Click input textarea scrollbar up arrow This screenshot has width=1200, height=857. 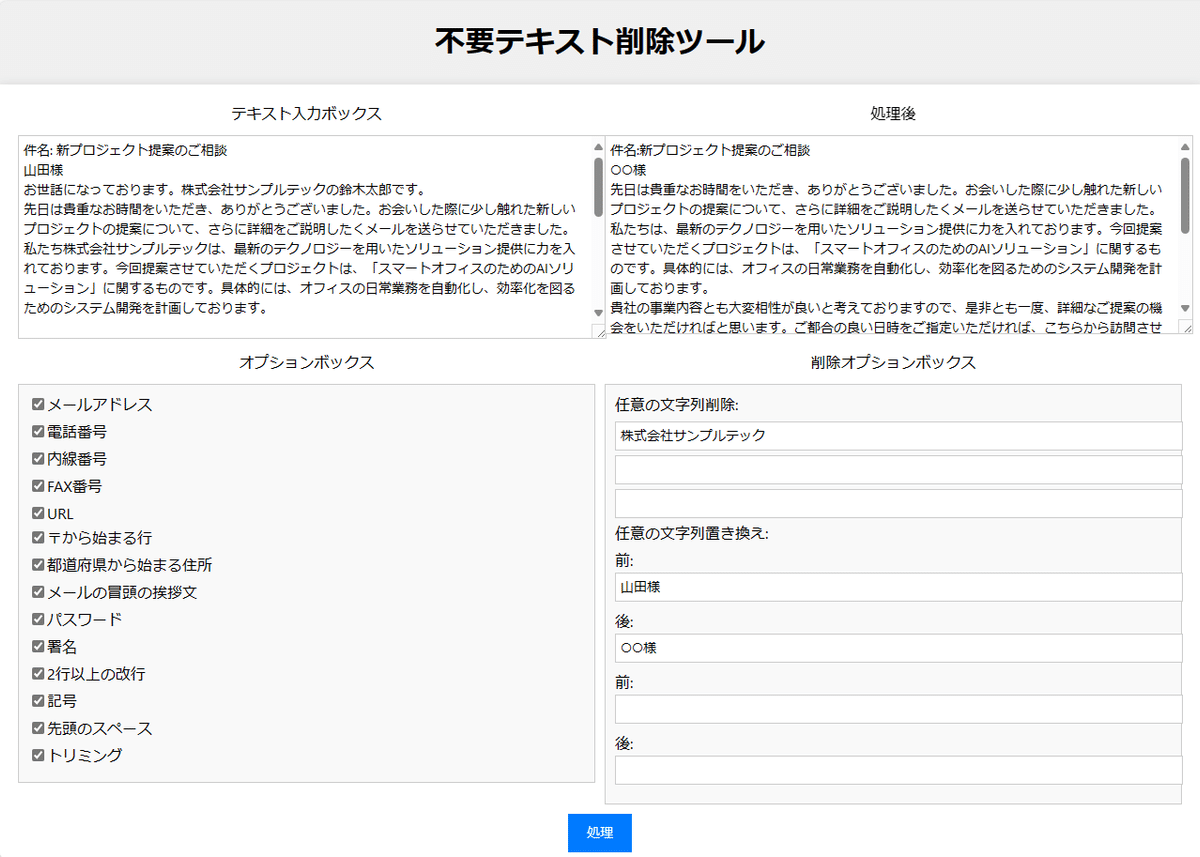coord(599,146)
